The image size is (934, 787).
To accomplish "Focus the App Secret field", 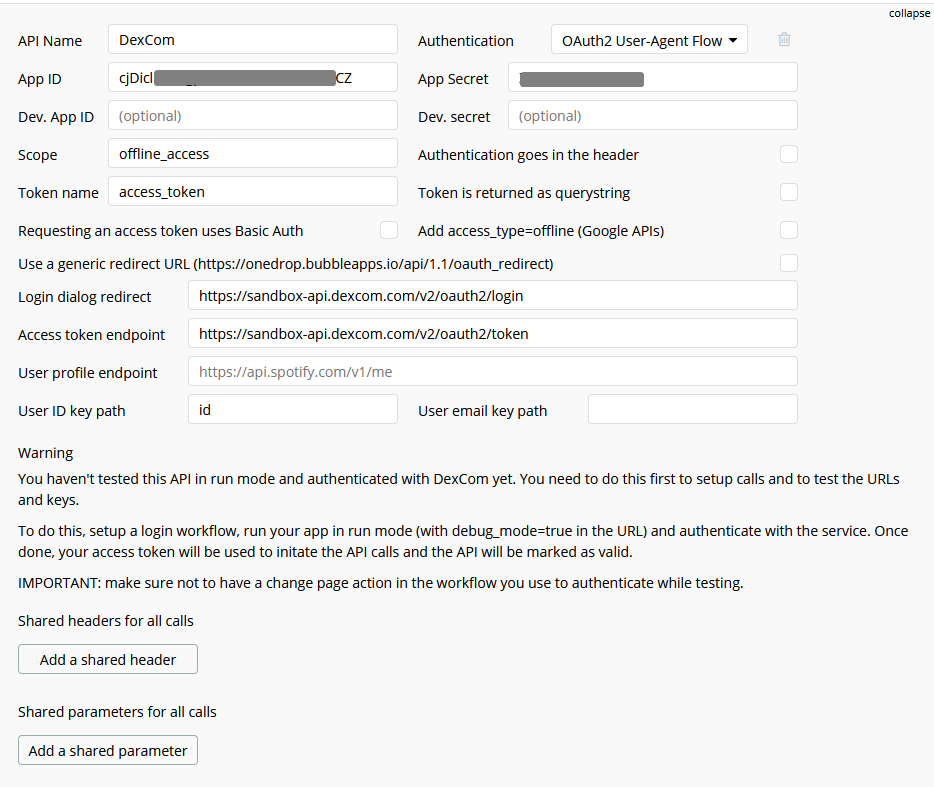I will (652, 78).
